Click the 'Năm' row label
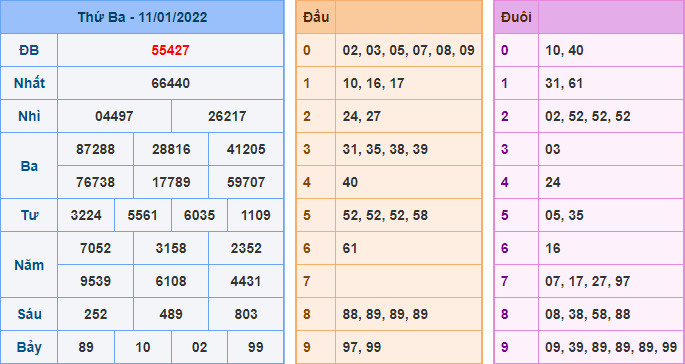 [x=29, y=265]
